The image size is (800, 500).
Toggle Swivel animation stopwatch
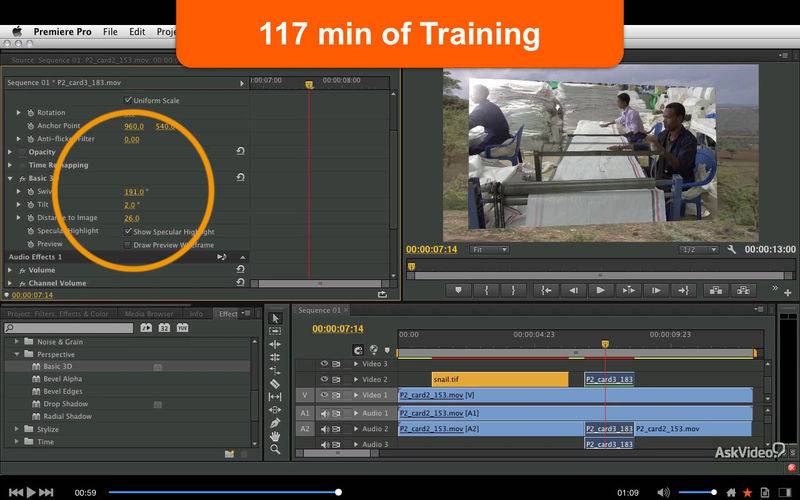click(x=31, y=191)
